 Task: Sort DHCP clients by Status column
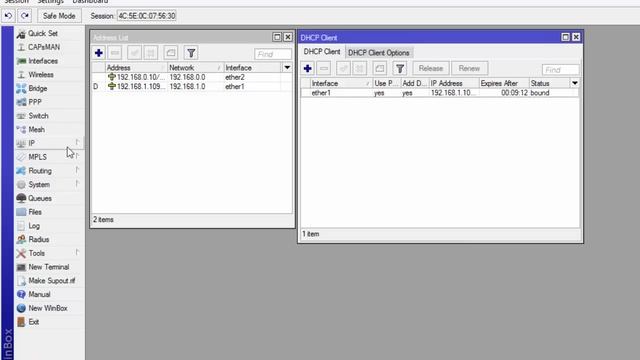click(x=549, y=83)
